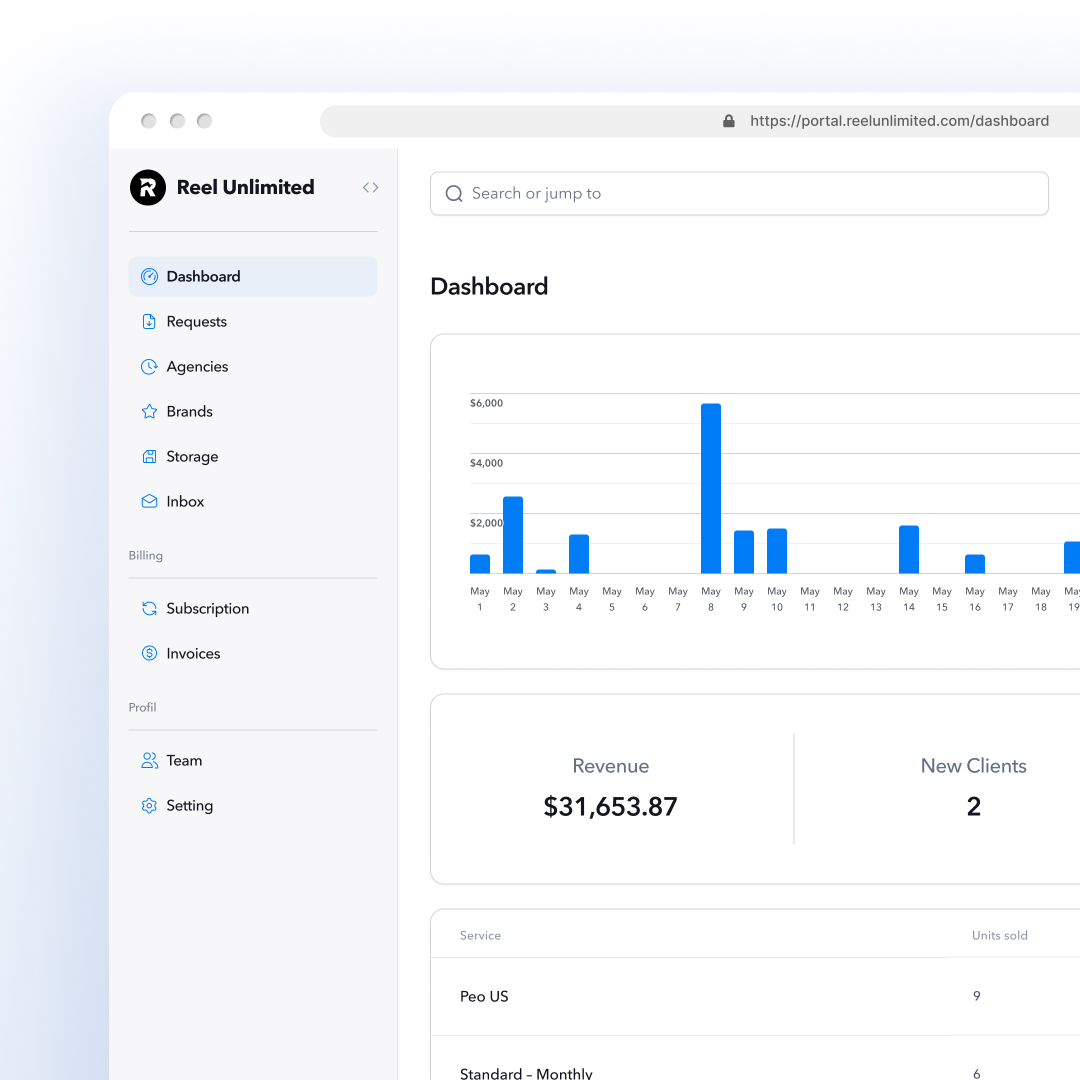Click the Agencies clock icon
1080x1080 pixels.
point(149,366)
